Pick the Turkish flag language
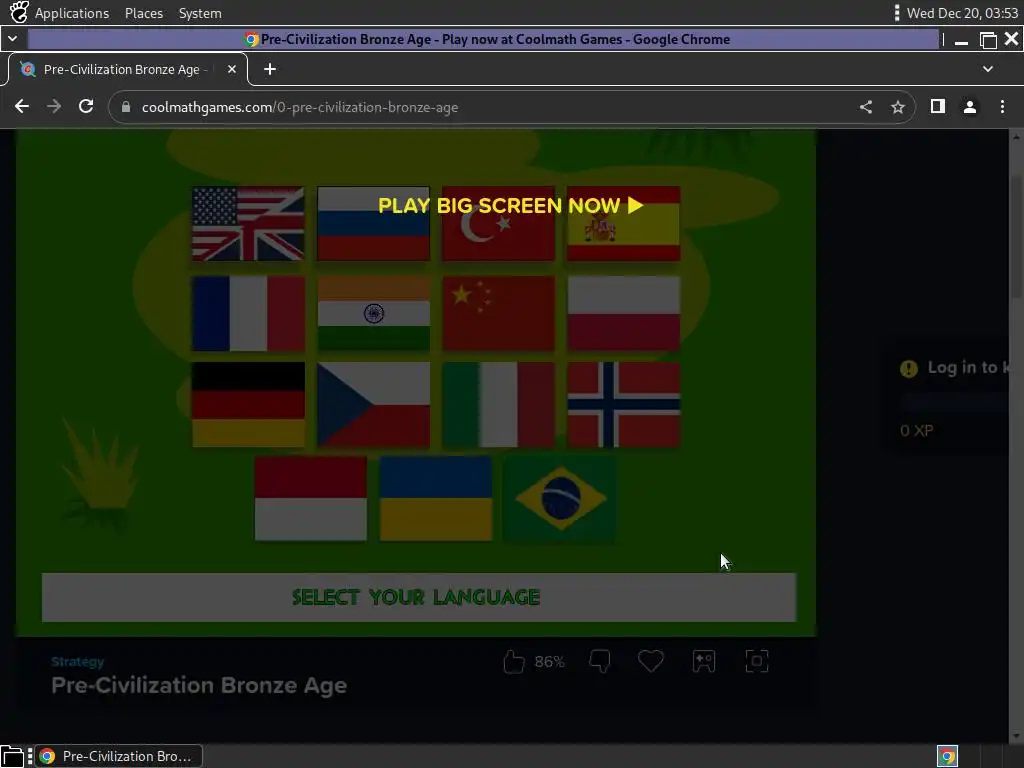This screenshot has width=1024, height=768. [x=498, y=223]
